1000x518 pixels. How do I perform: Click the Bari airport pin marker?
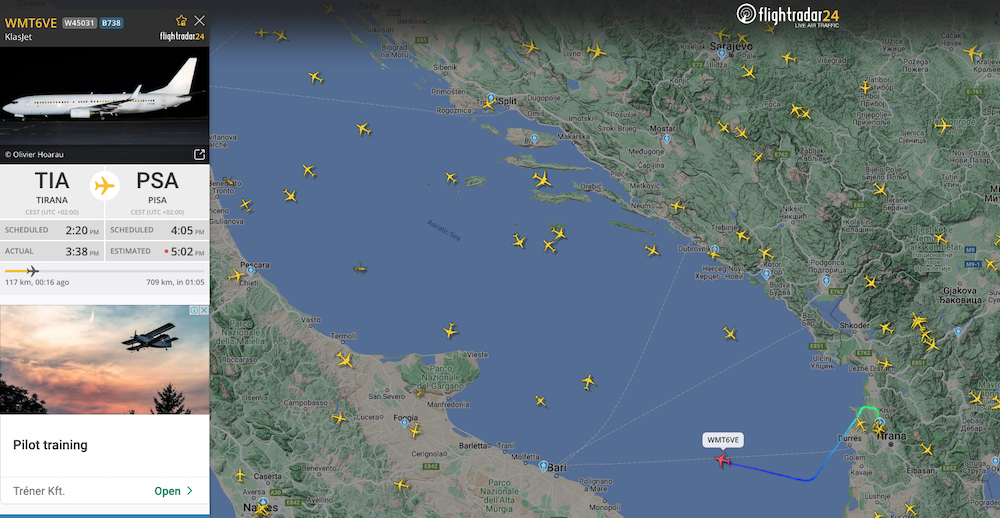[543, 466]
